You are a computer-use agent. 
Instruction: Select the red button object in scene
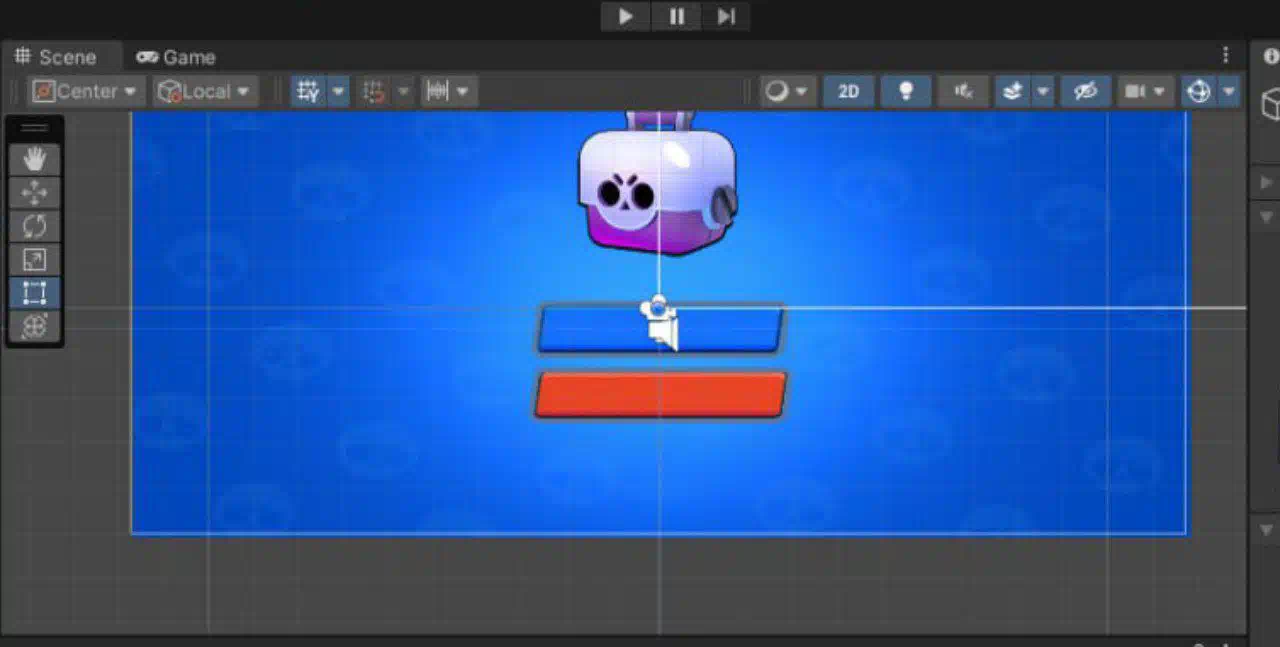pos(661,394)
